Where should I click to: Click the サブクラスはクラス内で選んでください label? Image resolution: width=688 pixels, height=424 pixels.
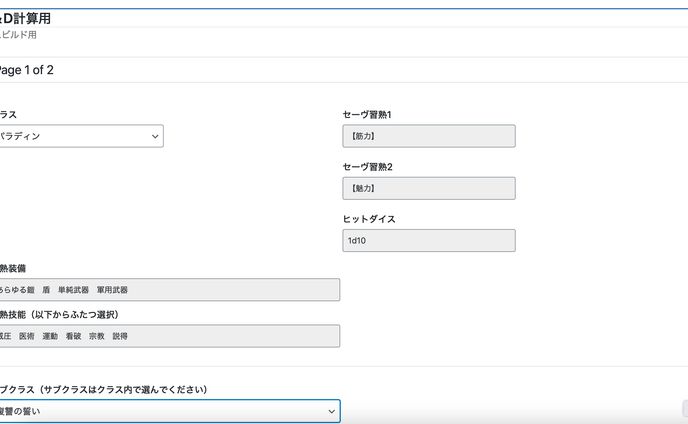103,389
